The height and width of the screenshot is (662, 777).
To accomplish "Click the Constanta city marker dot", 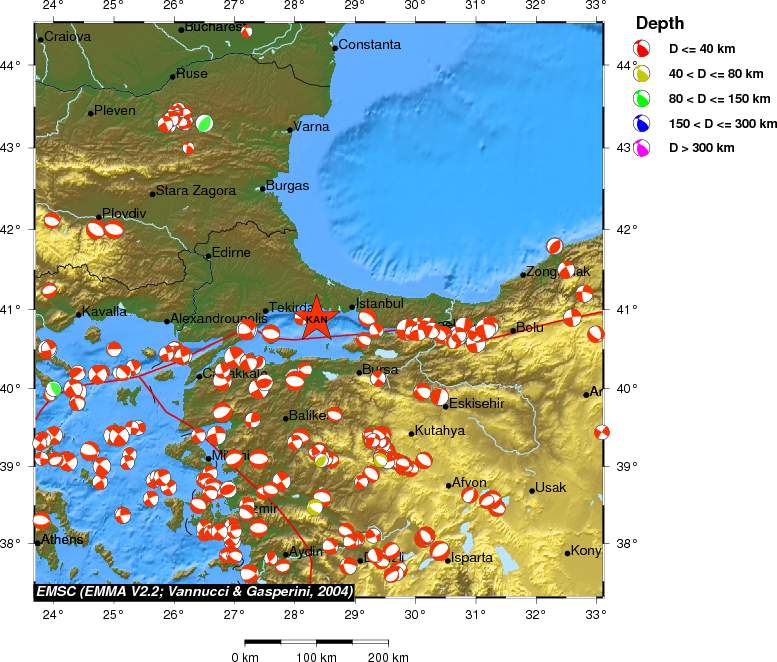I will pyautogui.click(x=334, y=47).
